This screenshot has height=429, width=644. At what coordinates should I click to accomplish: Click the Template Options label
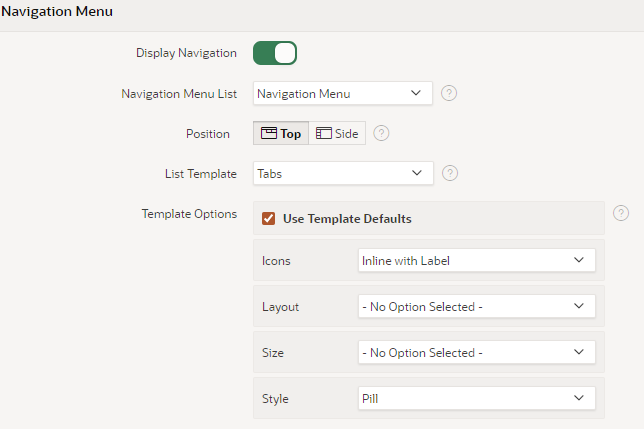pos(189,213)
